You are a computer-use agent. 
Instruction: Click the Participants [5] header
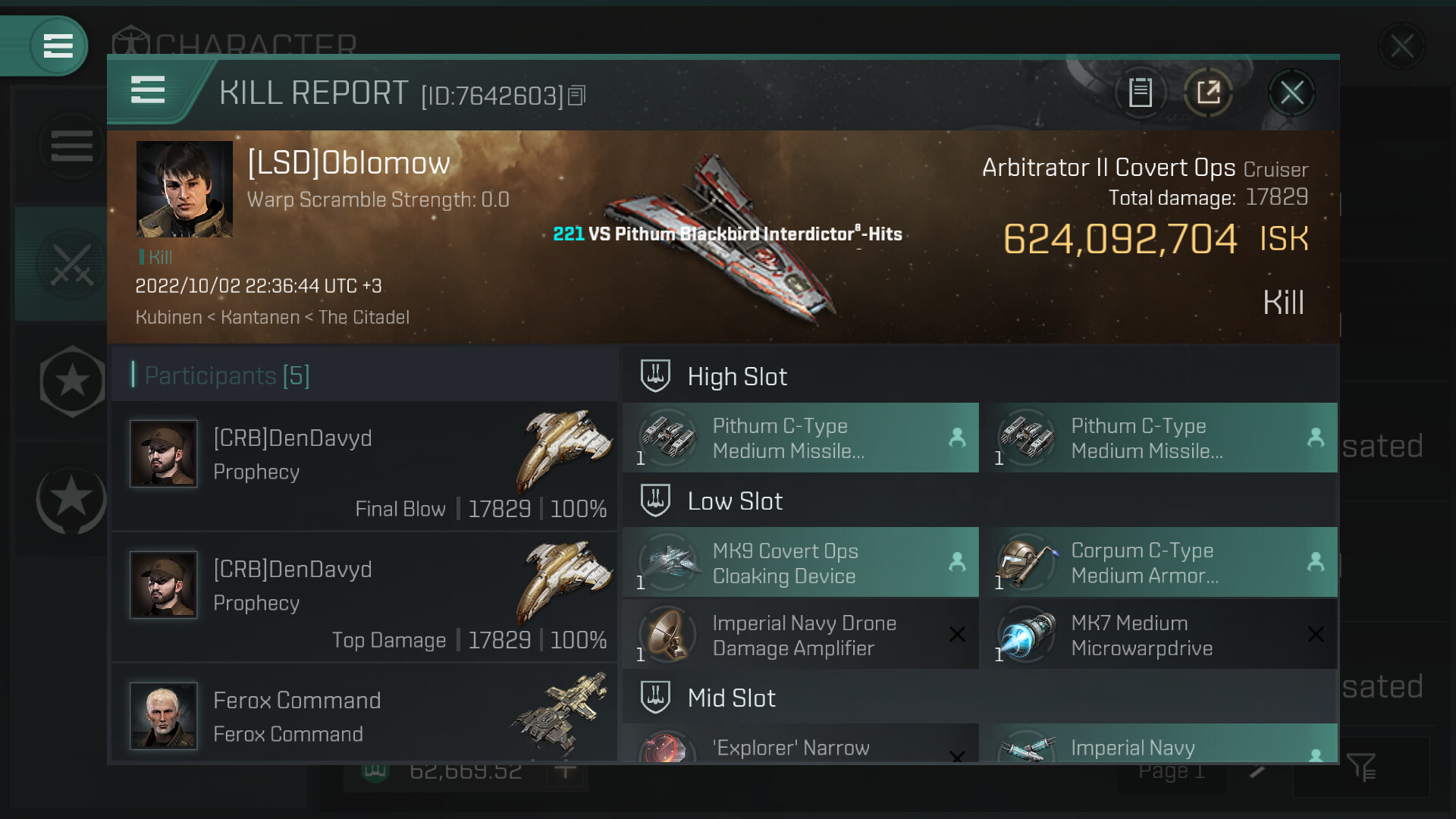pos(227,375)
